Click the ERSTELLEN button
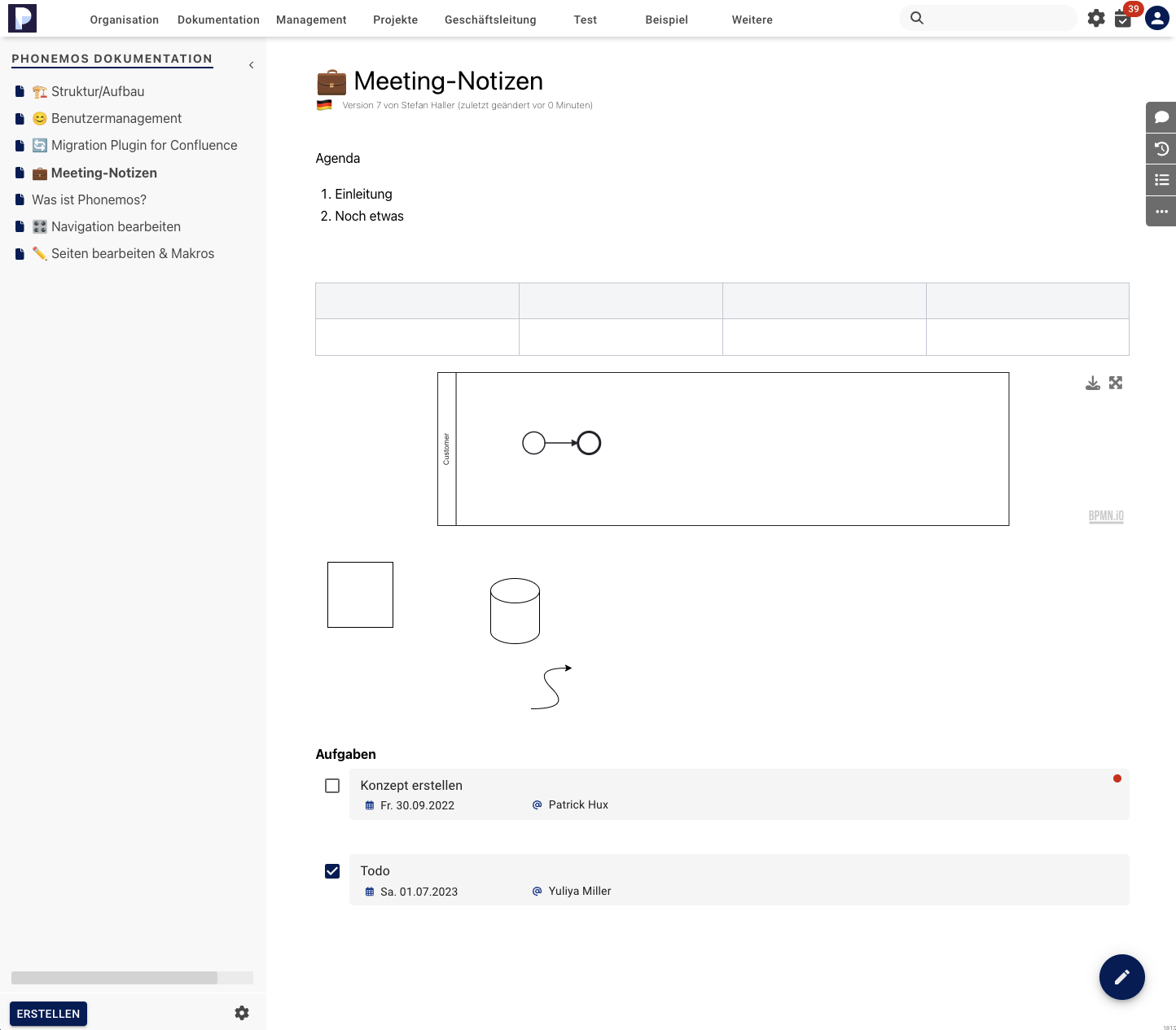 point(48,1014)
